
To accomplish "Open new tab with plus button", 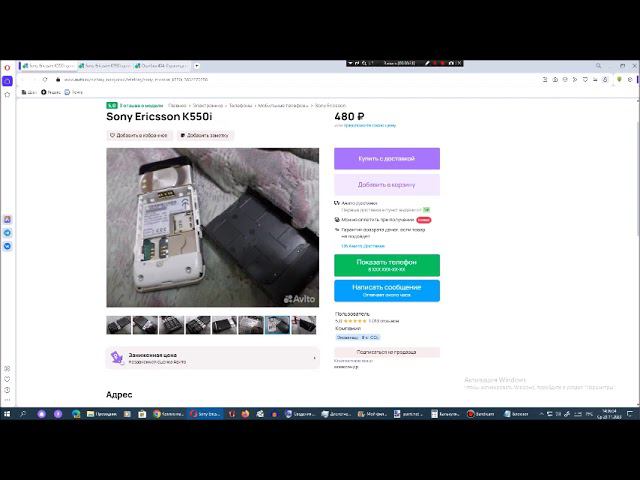I will [x=197, y=66].
